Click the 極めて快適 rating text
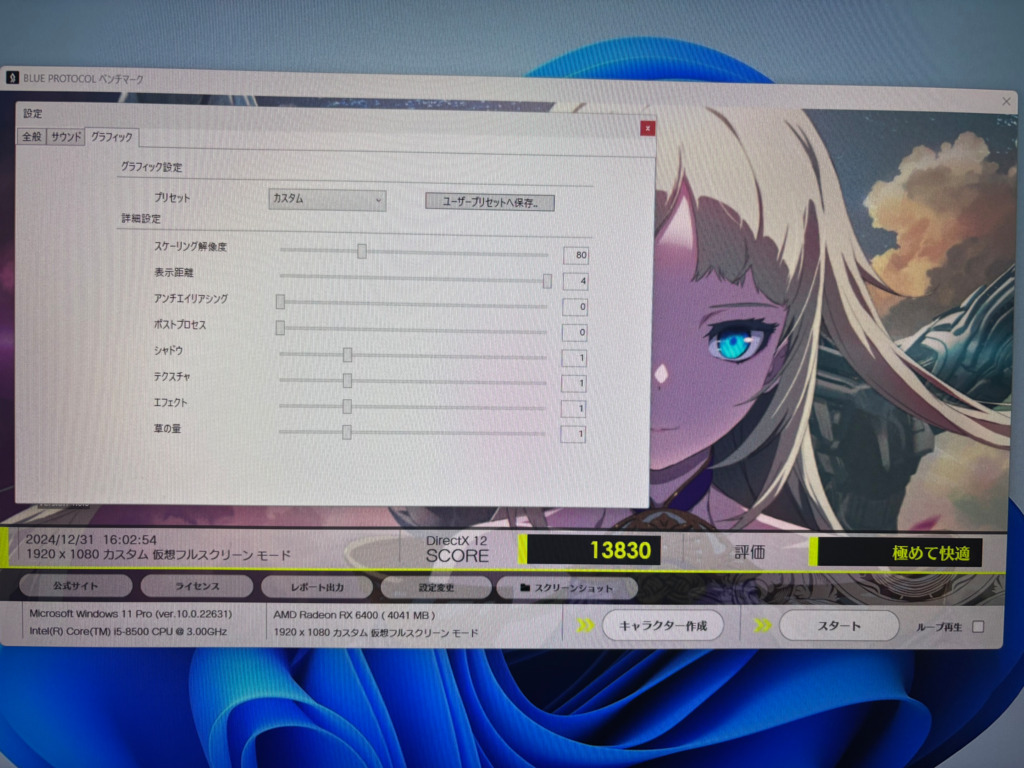Image resolution: width=1024 pixels, height=768 pixels. pyautogui.click(x=931, y=554)
